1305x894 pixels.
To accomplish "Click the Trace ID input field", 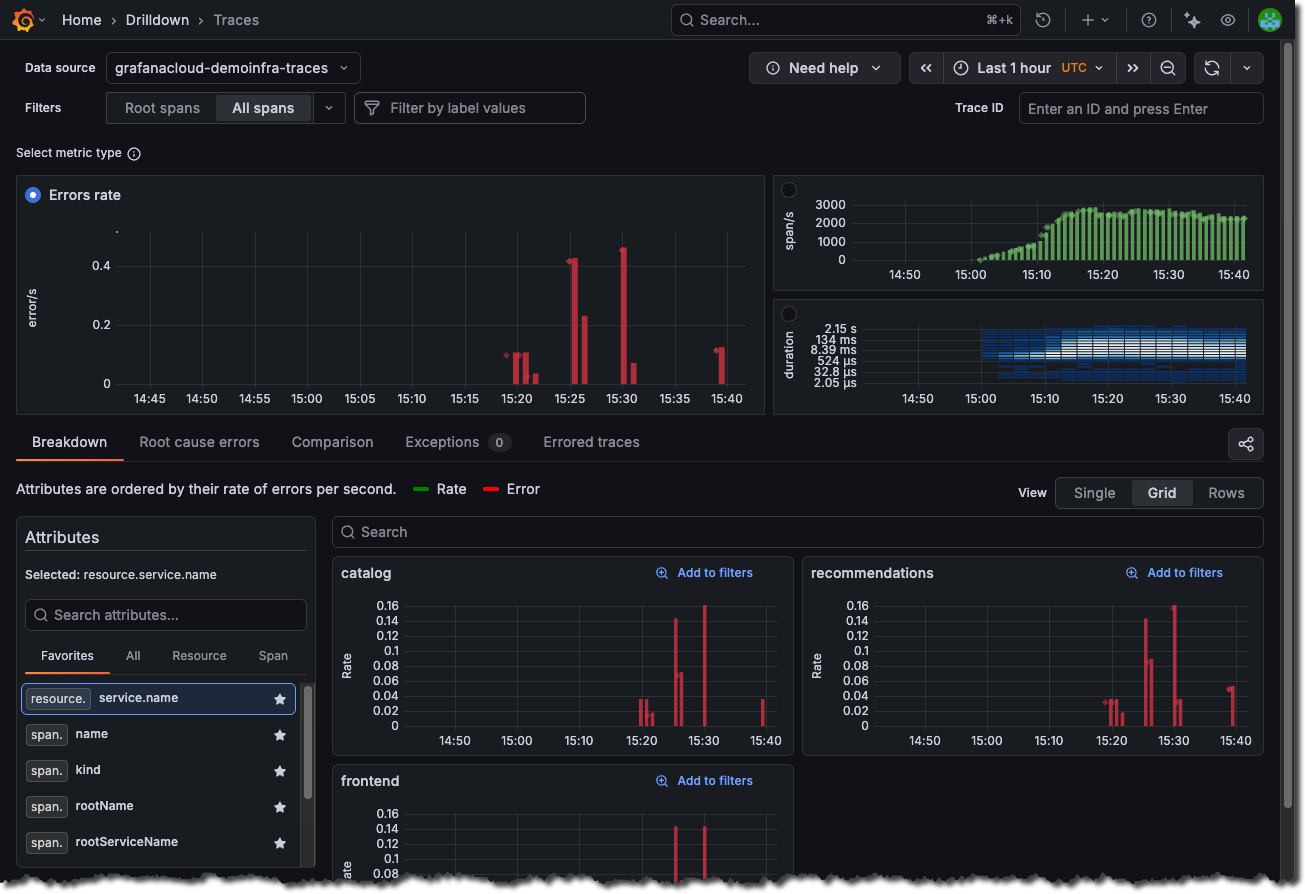I will [1140, 108].
